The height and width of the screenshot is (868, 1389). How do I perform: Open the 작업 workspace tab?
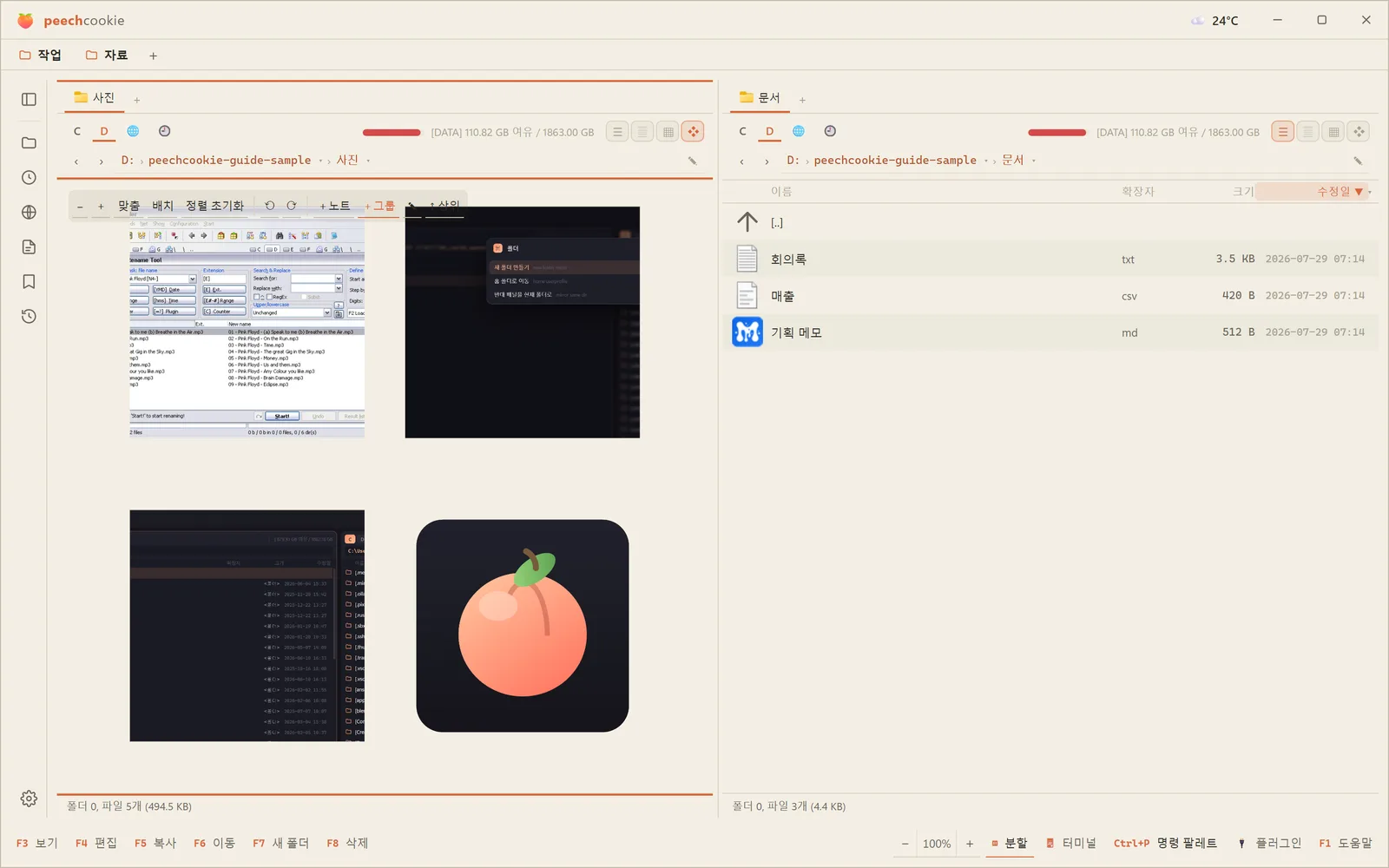tap(41, 55)
